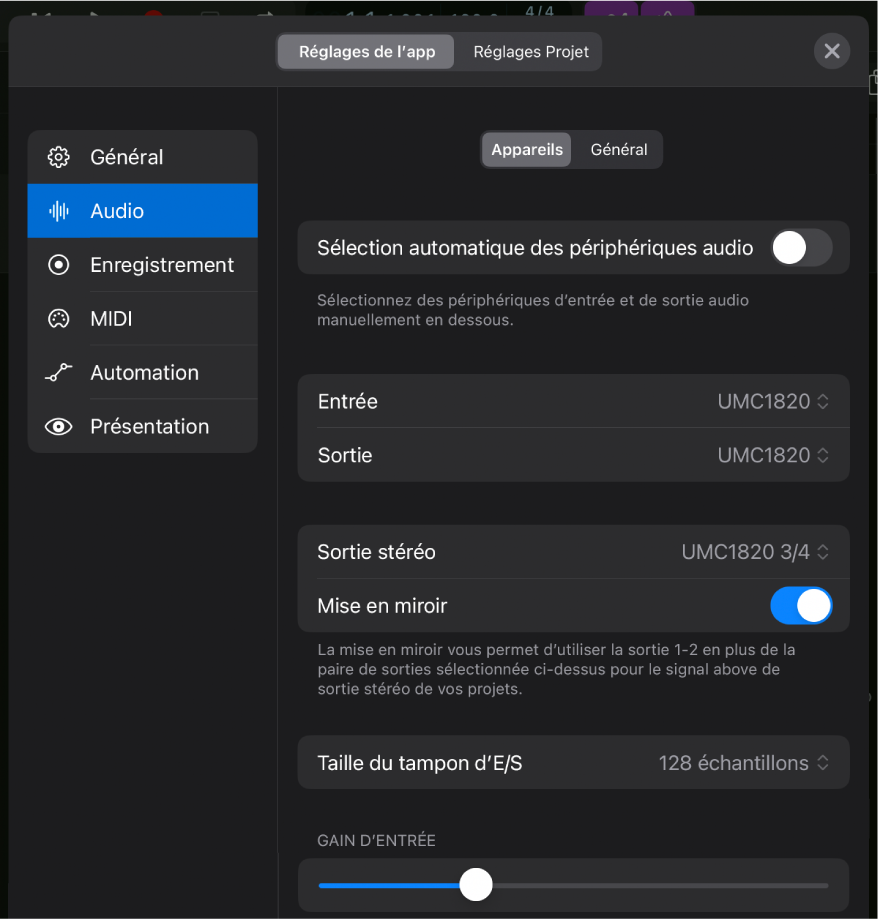Viewport: 878px width, 920px height.
Task: Open the Taille du tampon d'E/S selector
Action: point(744,762)
